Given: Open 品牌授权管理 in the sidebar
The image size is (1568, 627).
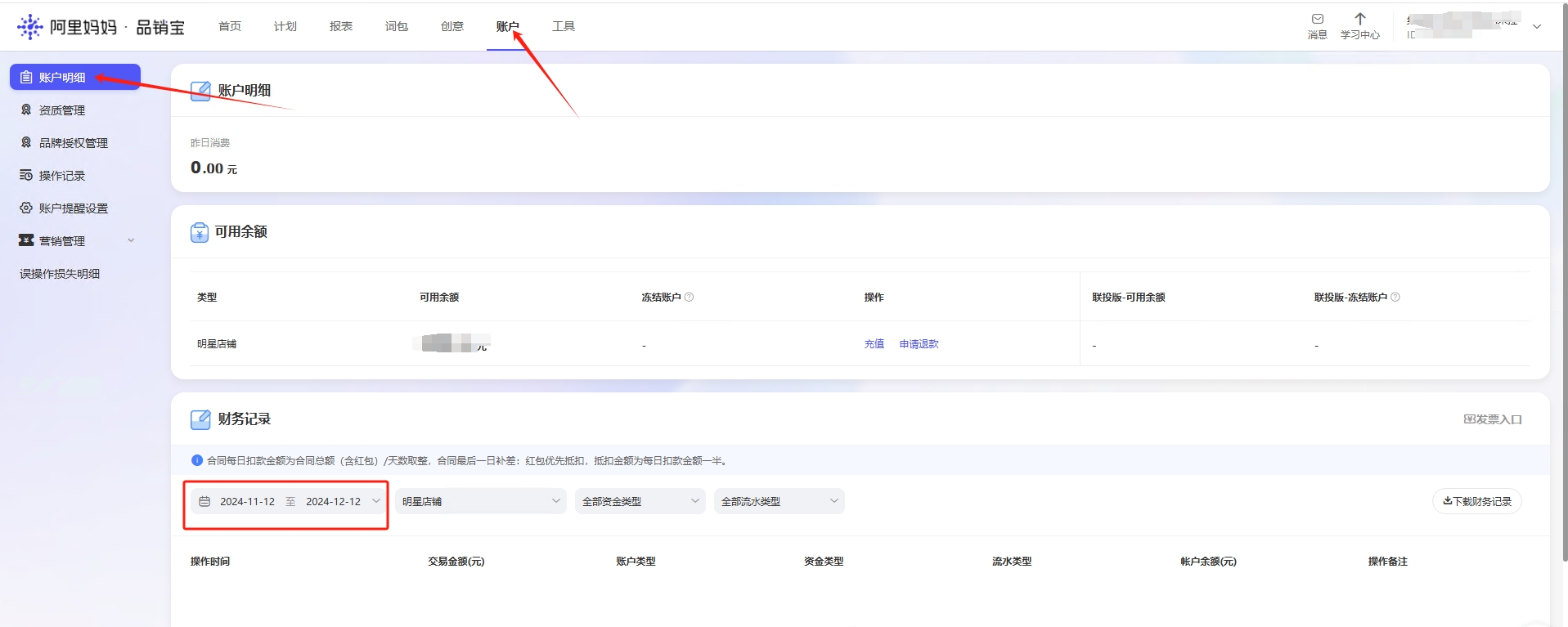Looking at the screenshot, I should click(x=75, y=143).
